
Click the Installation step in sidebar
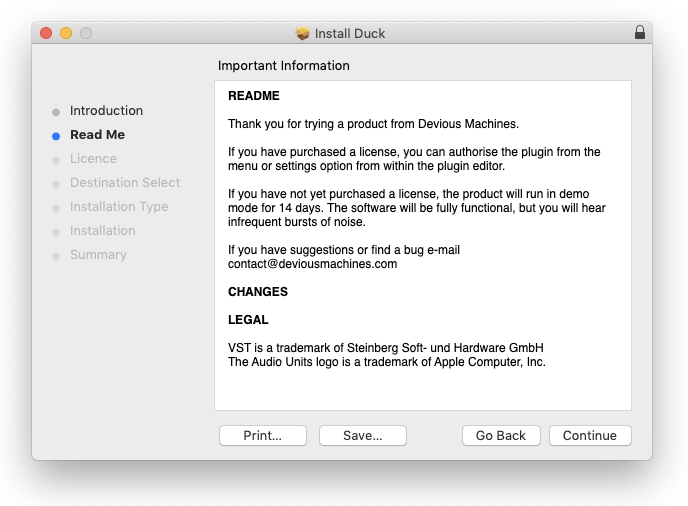click(102, 231)
